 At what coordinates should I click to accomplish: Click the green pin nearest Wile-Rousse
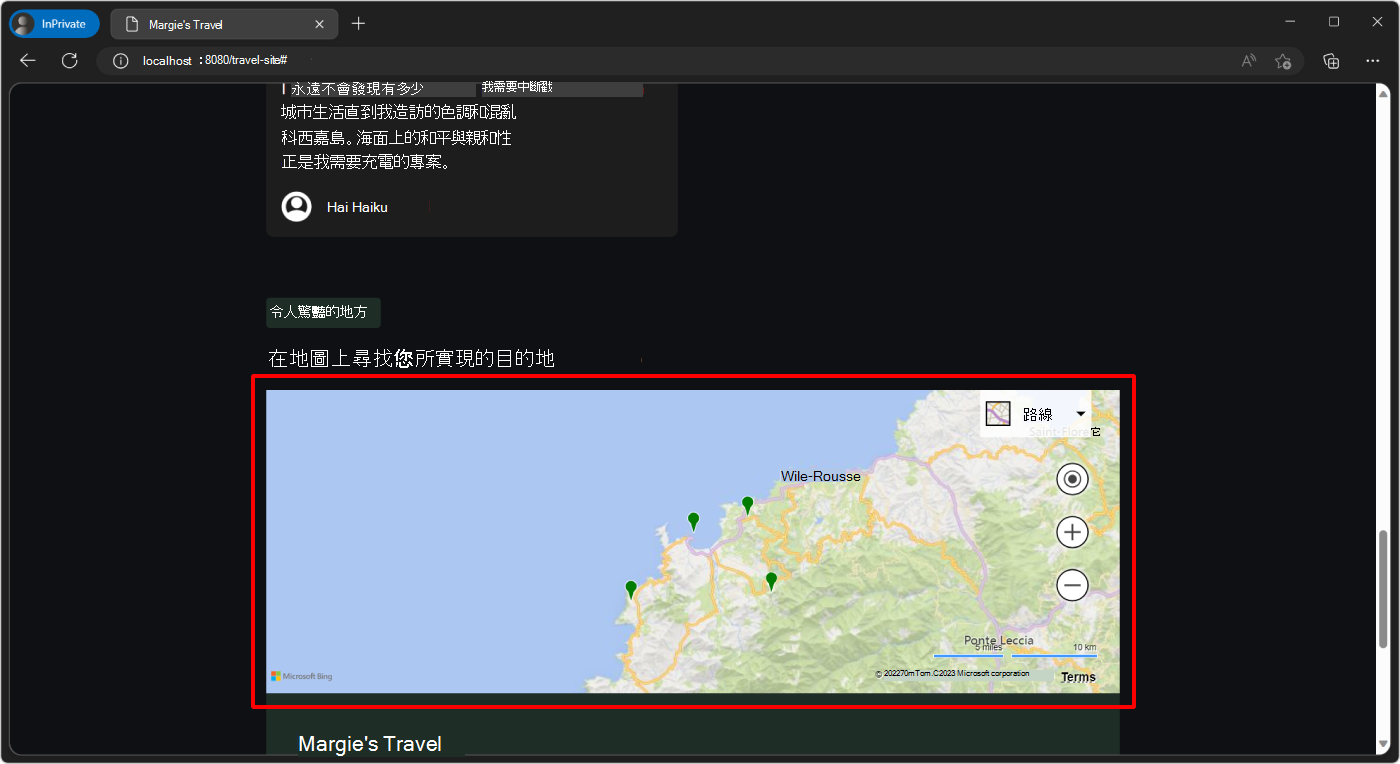click(748, 504)
